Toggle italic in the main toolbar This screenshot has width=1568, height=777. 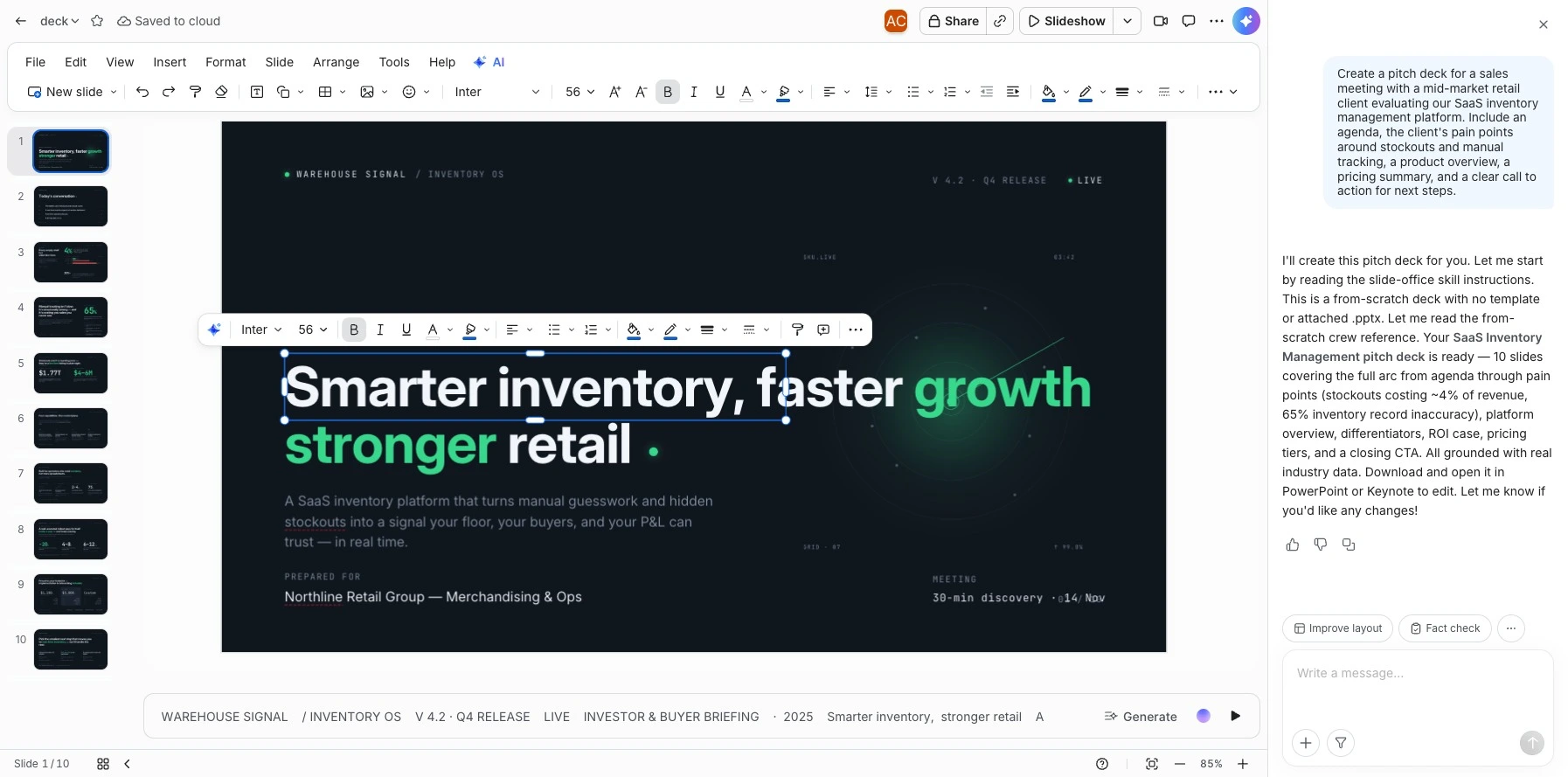(x=694, y=92)
